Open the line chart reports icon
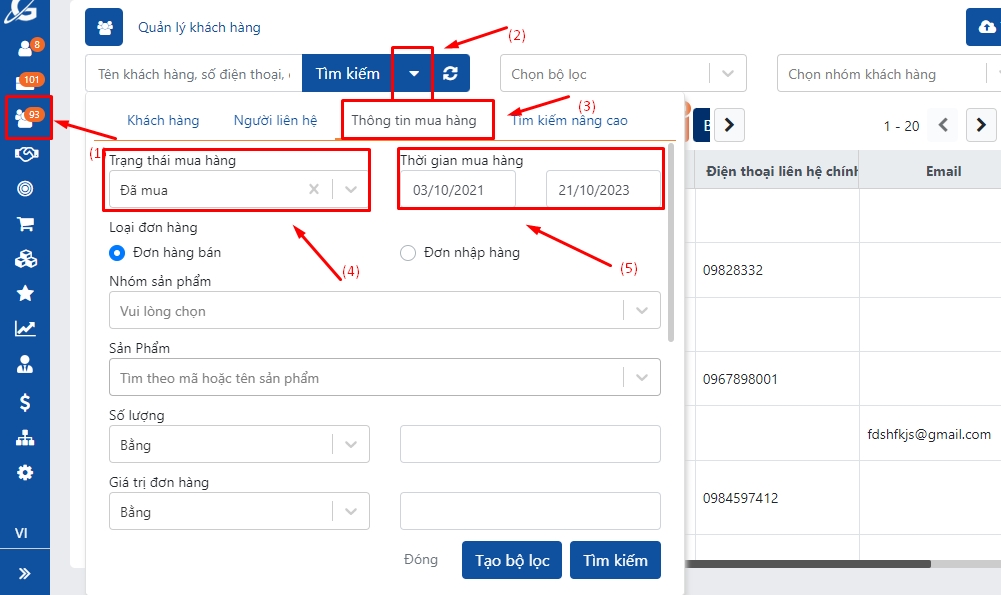Viewport: 1001px width, 595px height. pos(25,328)
